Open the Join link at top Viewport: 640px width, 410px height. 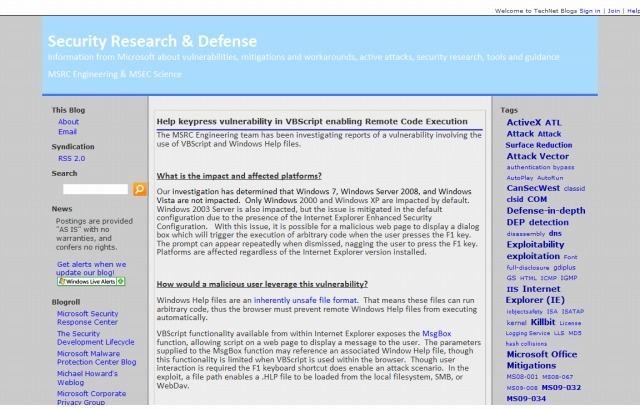pos(613,11)
